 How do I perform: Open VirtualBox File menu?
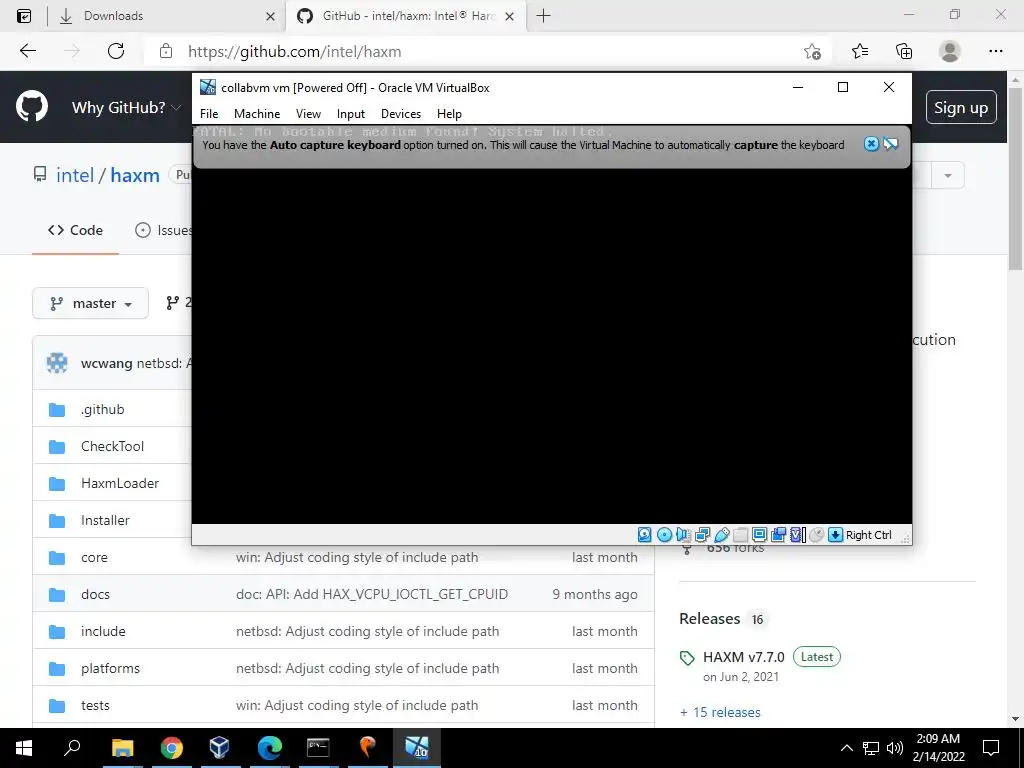[x=209, y=114]
